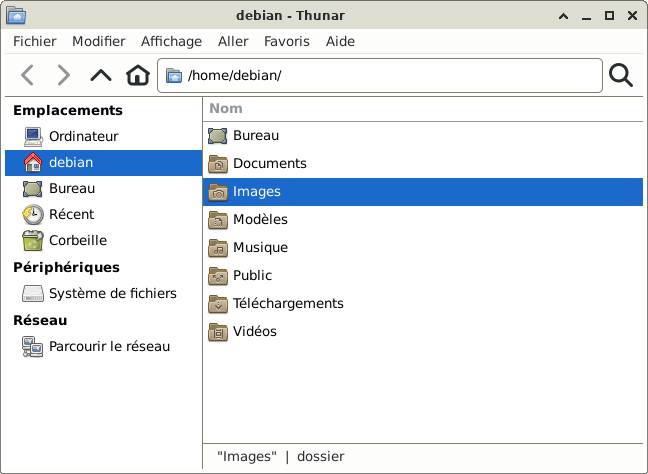Screen dimensions: 648x474
Task: Go forward with the right arrow button
Action: coord(63,75)
